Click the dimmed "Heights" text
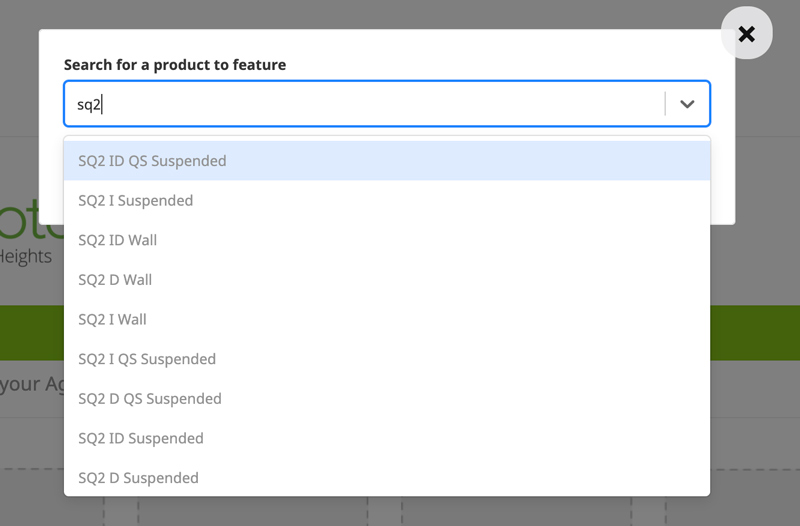This screenshot has width=800, height=526. 26,257
